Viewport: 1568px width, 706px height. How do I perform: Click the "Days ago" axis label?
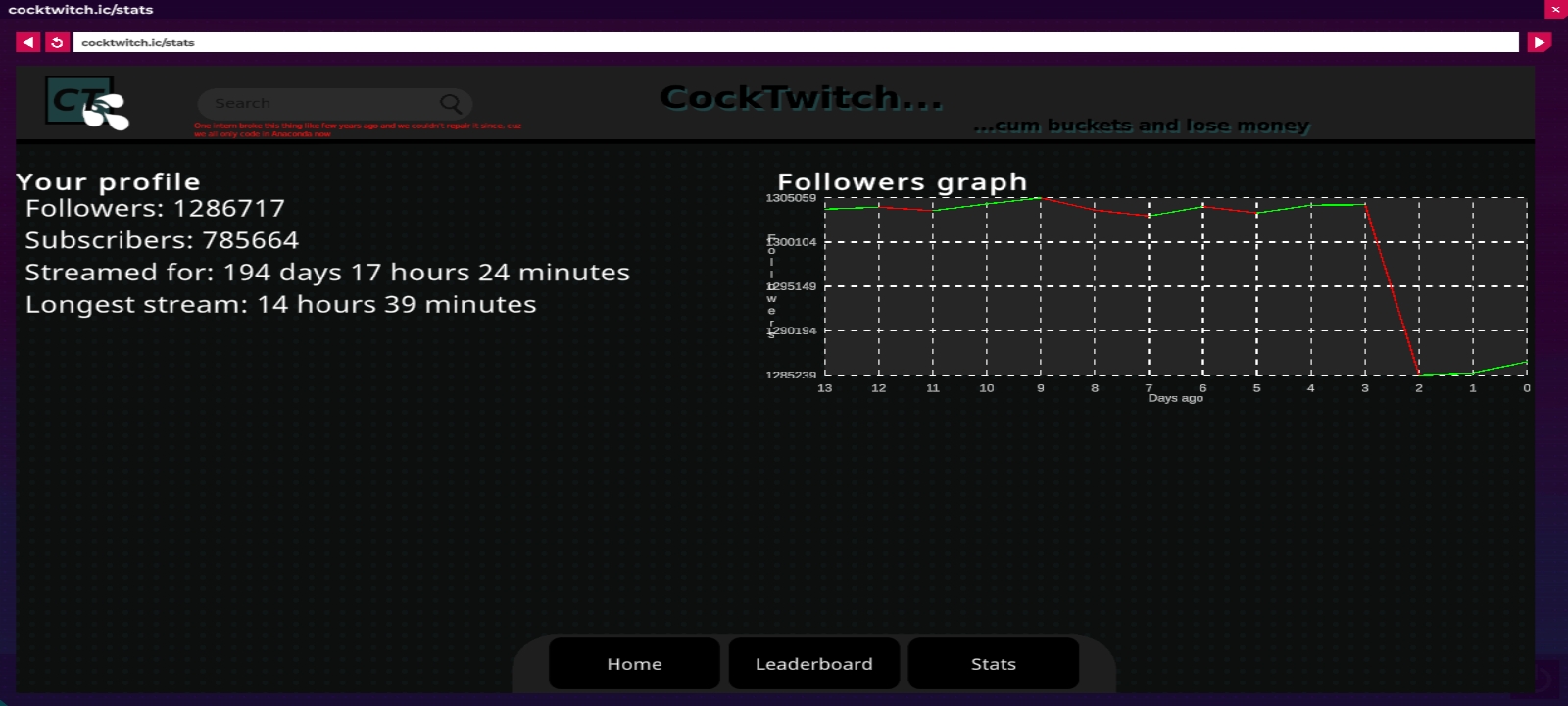(1176, 398)
